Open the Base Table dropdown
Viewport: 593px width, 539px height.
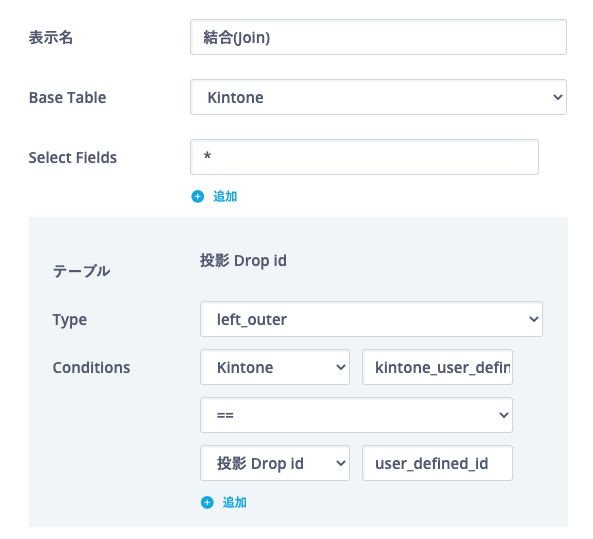(378, 97)
